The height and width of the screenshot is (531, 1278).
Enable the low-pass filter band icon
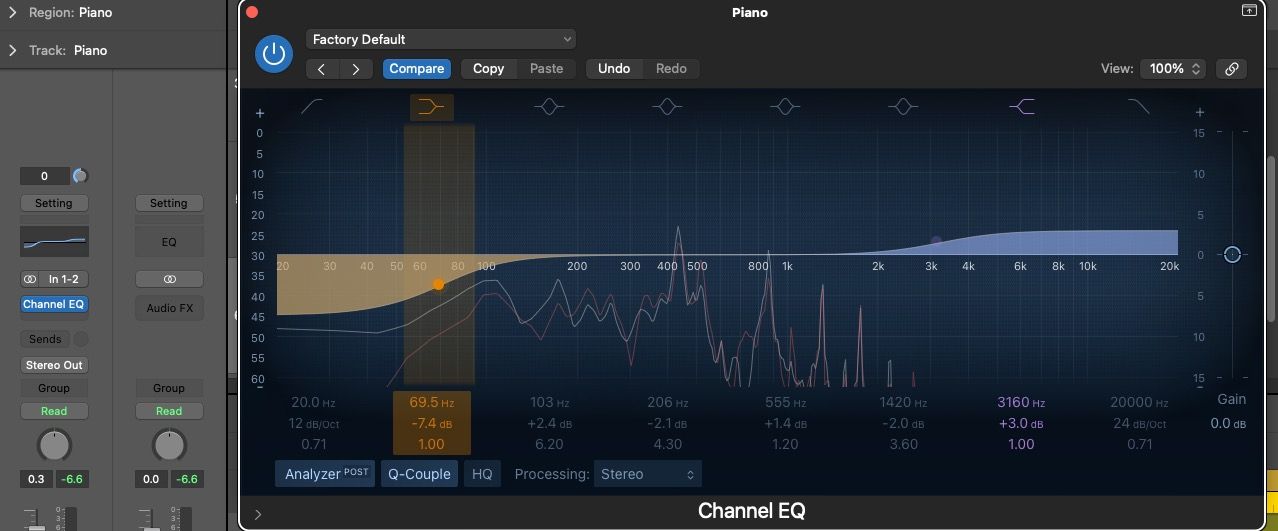1139,106
